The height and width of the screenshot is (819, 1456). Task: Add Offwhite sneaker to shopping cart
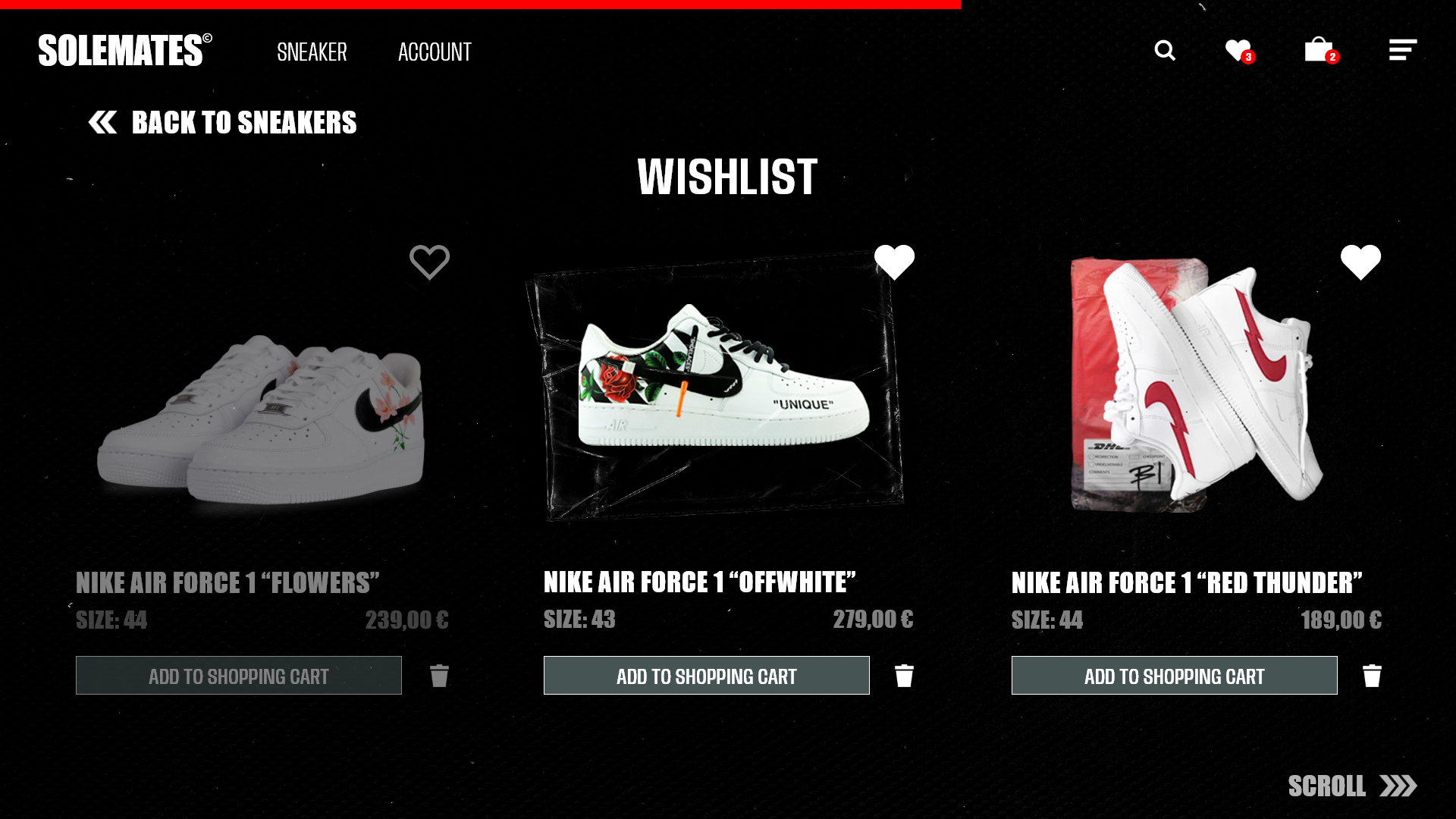tap(706, 675)
